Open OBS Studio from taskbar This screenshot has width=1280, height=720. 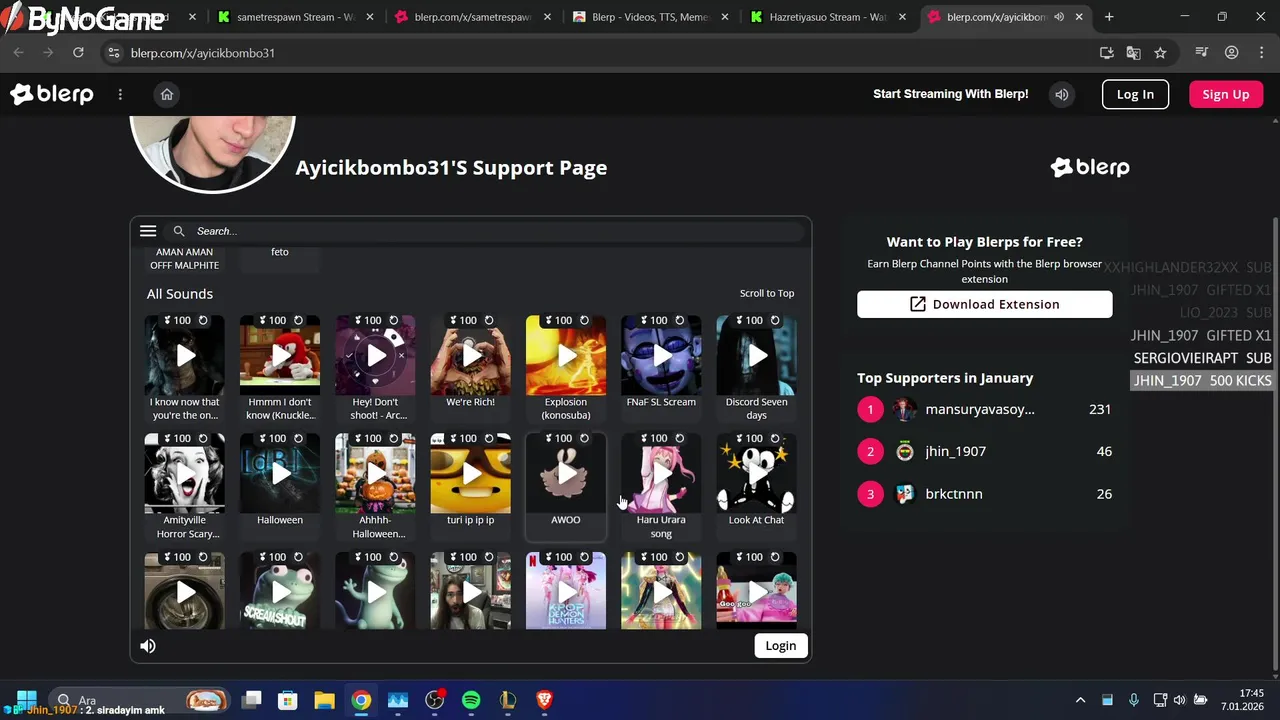point(435,700)
